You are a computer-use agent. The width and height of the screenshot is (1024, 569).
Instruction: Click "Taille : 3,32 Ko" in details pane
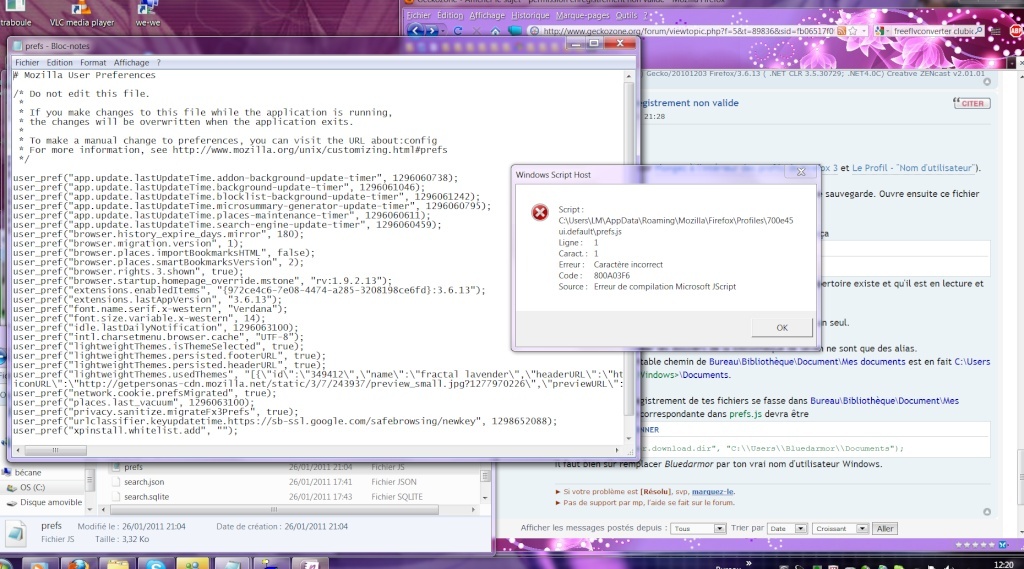pyautogui.click(x=122, y=540)
